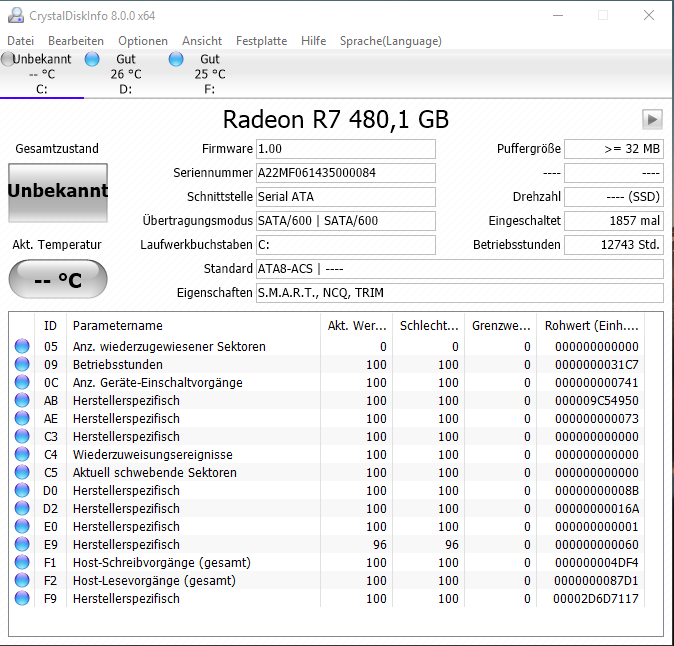The width and height of the screenshot is (674, 646).
Task: Click the Schlecht... column header
Action: coord(429,326)
